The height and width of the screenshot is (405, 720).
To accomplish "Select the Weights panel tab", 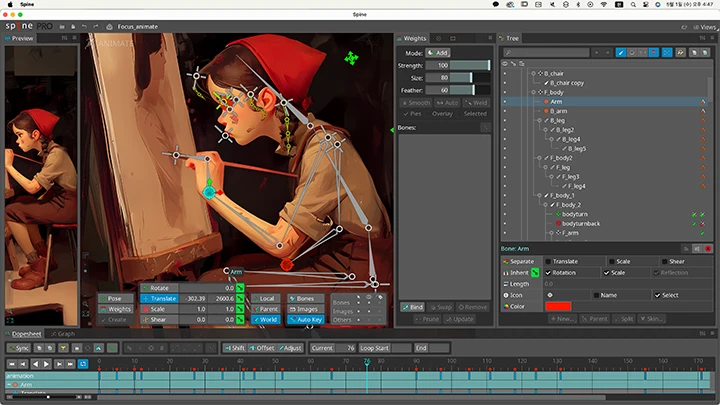I will tap(412, 39).
